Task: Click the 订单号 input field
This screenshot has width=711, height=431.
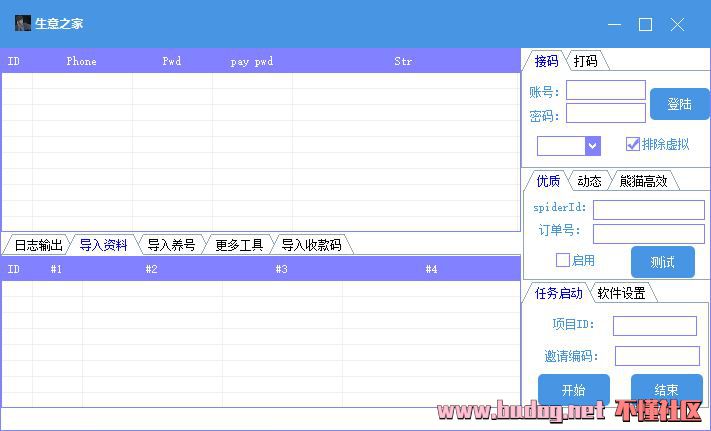Action: point(649,234)
